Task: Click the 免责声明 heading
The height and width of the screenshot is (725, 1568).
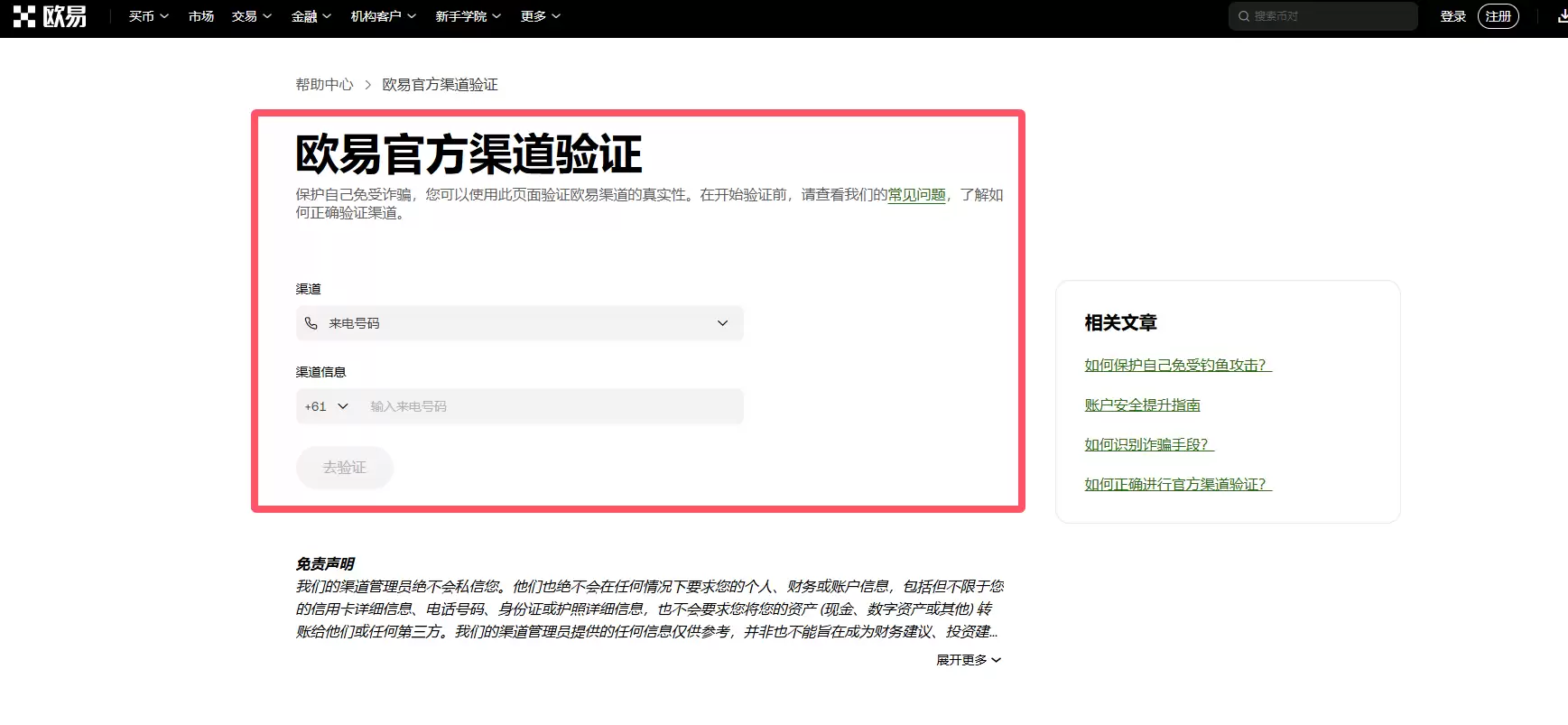Action: [325, 563]
